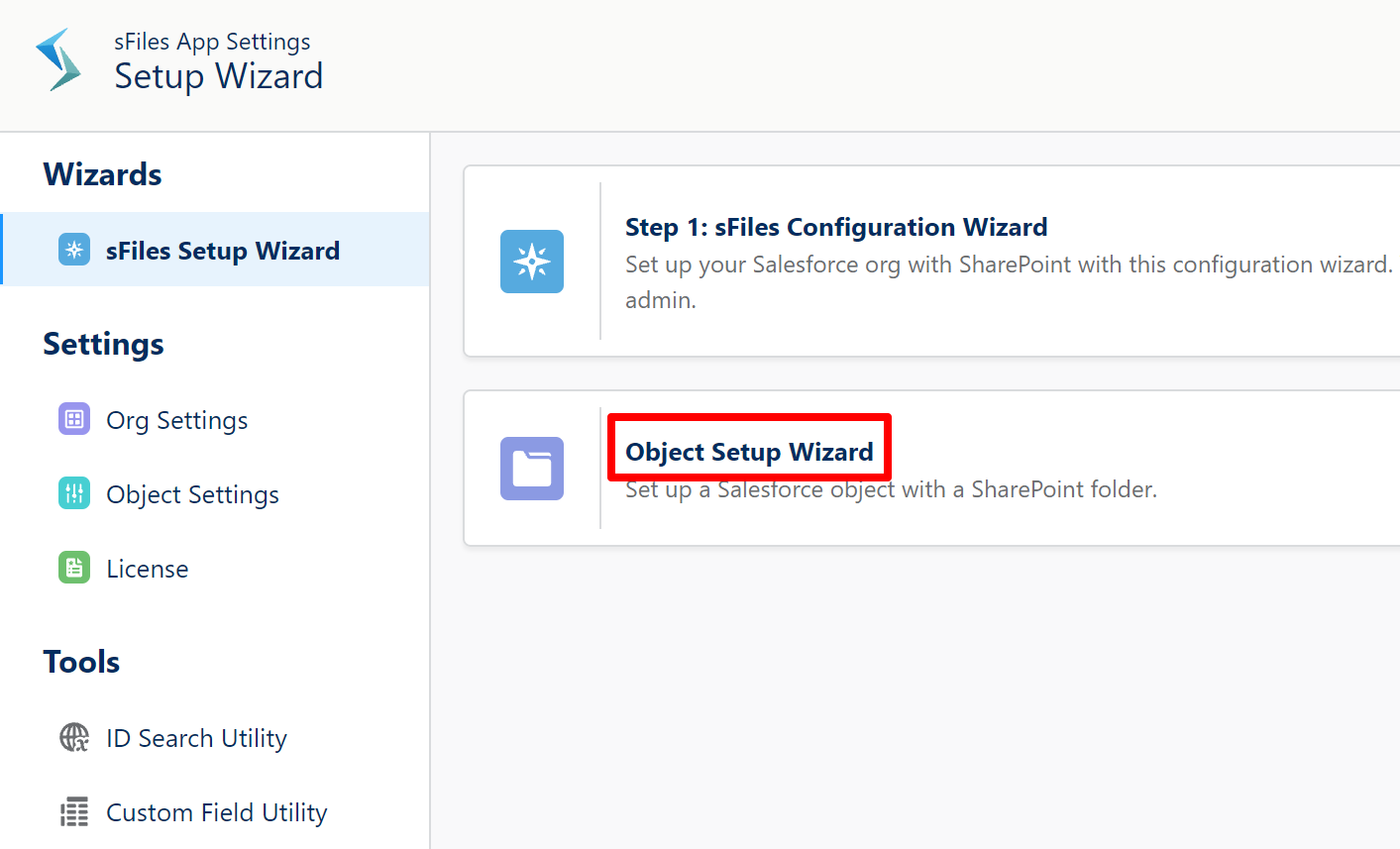Click the blue compass icon in Step 1 card
1400x849 pixels.
(x=532, y=262)
